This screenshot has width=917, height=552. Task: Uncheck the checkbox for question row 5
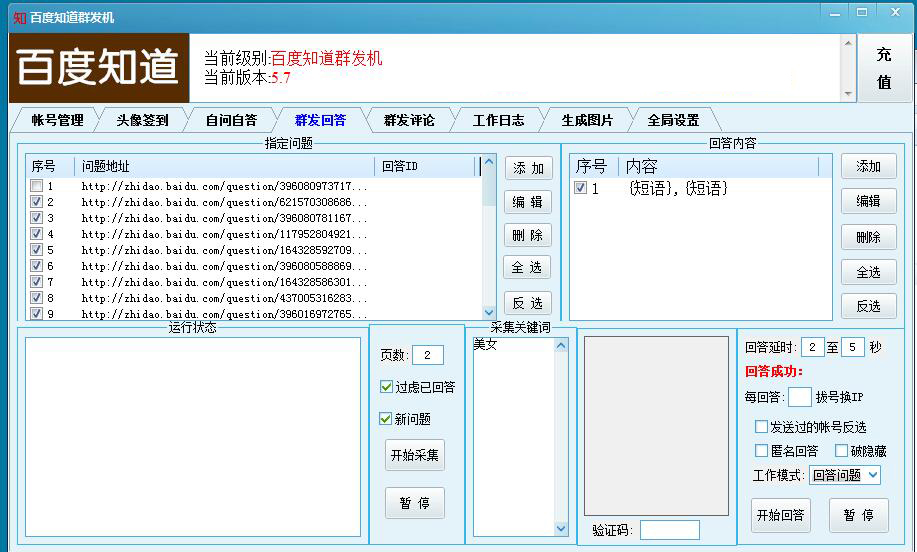36,250
